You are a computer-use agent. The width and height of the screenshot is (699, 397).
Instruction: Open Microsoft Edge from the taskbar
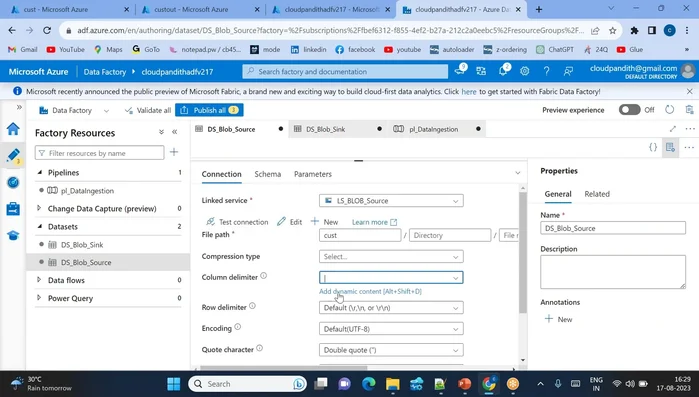click(x=369, y=384)
